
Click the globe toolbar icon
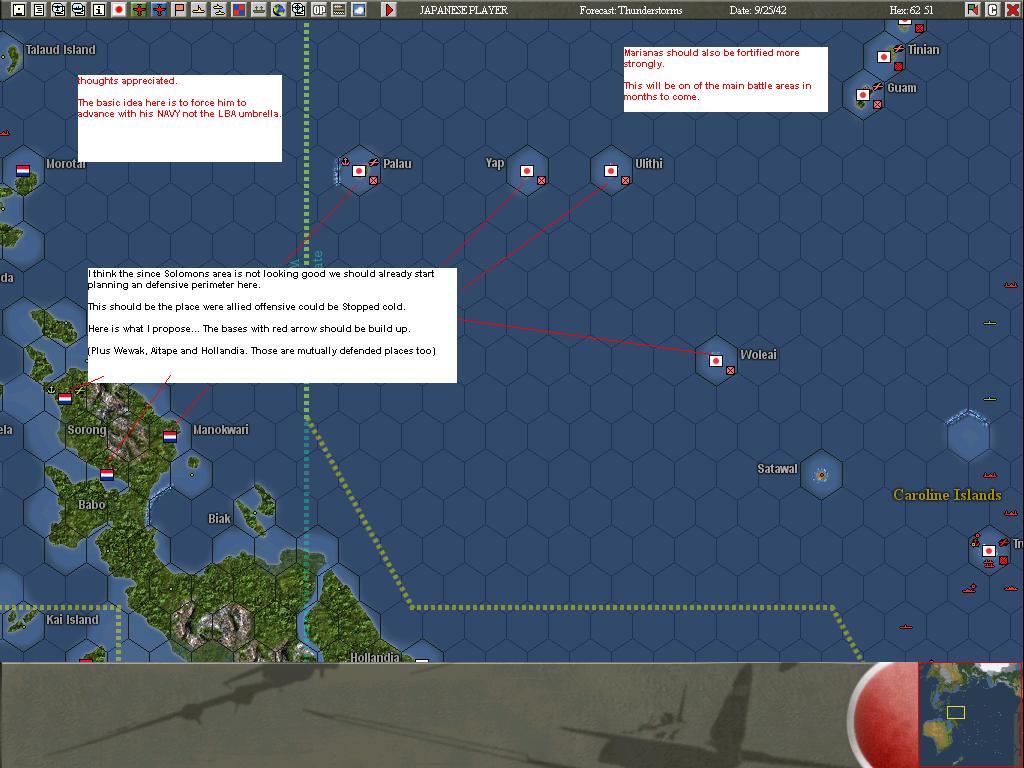click(279, 10)
